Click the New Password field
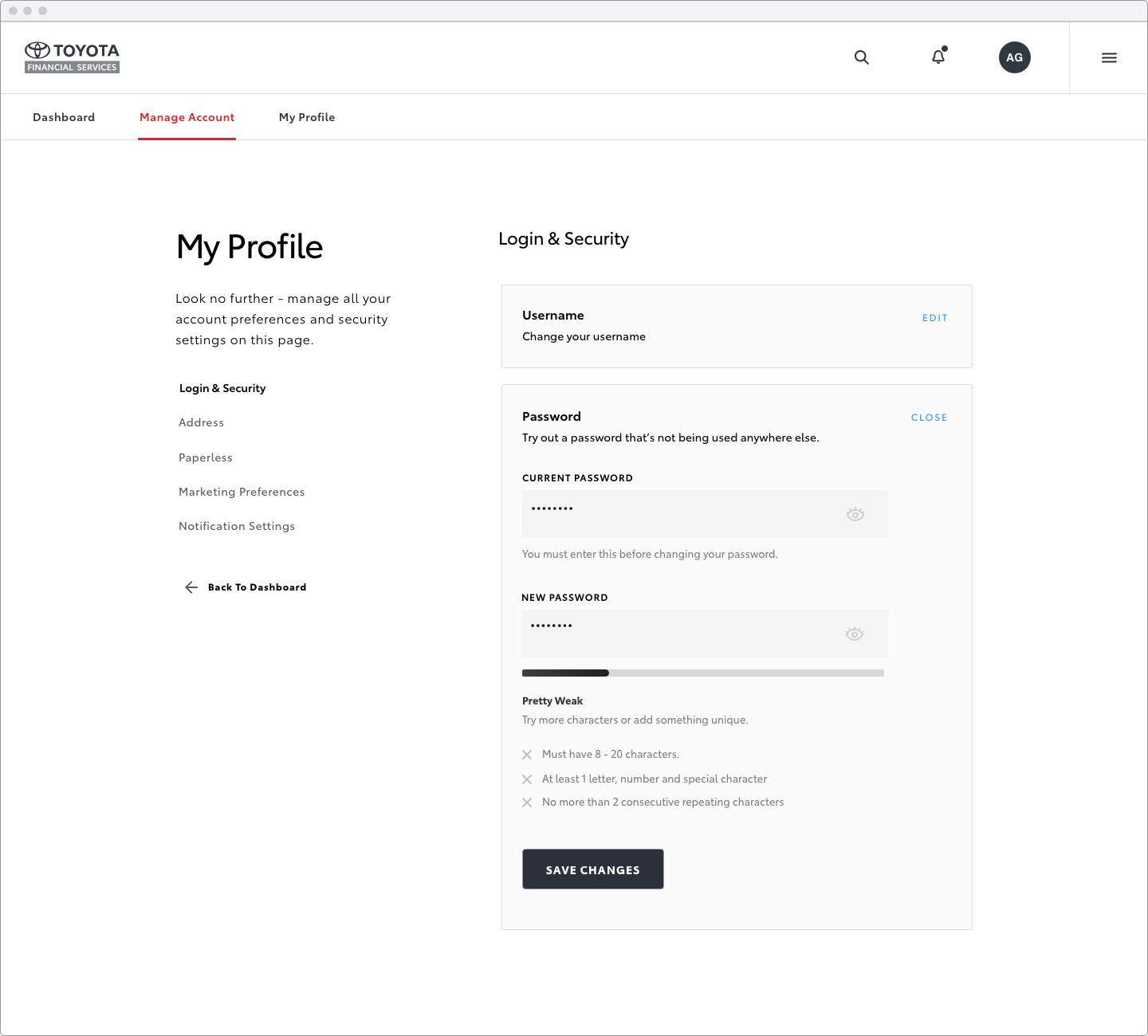1148x1036 pixels. coord(705,634)
